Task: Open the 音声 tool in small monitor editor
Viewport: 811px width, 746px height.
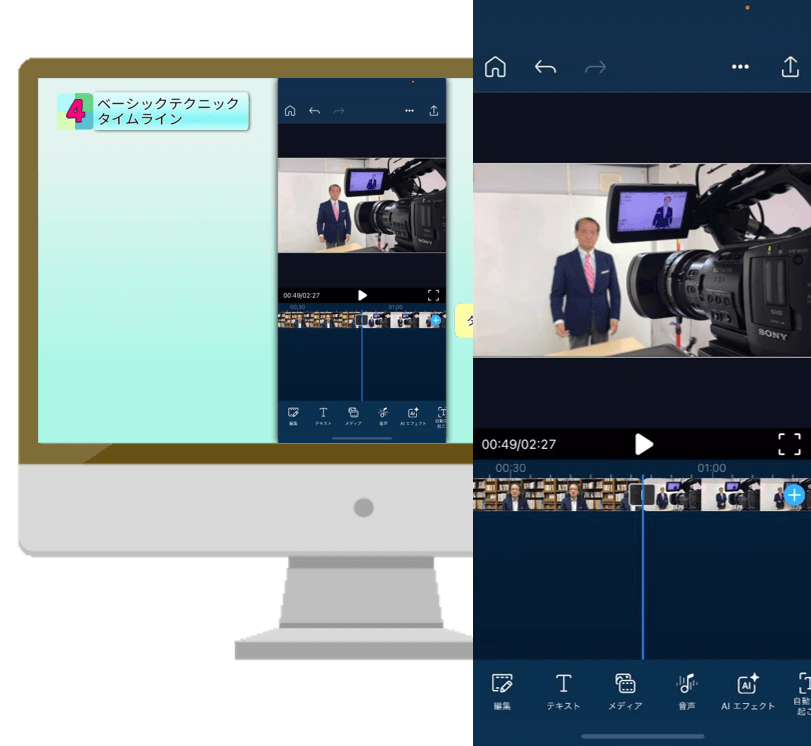Action: tap(383, 416)
